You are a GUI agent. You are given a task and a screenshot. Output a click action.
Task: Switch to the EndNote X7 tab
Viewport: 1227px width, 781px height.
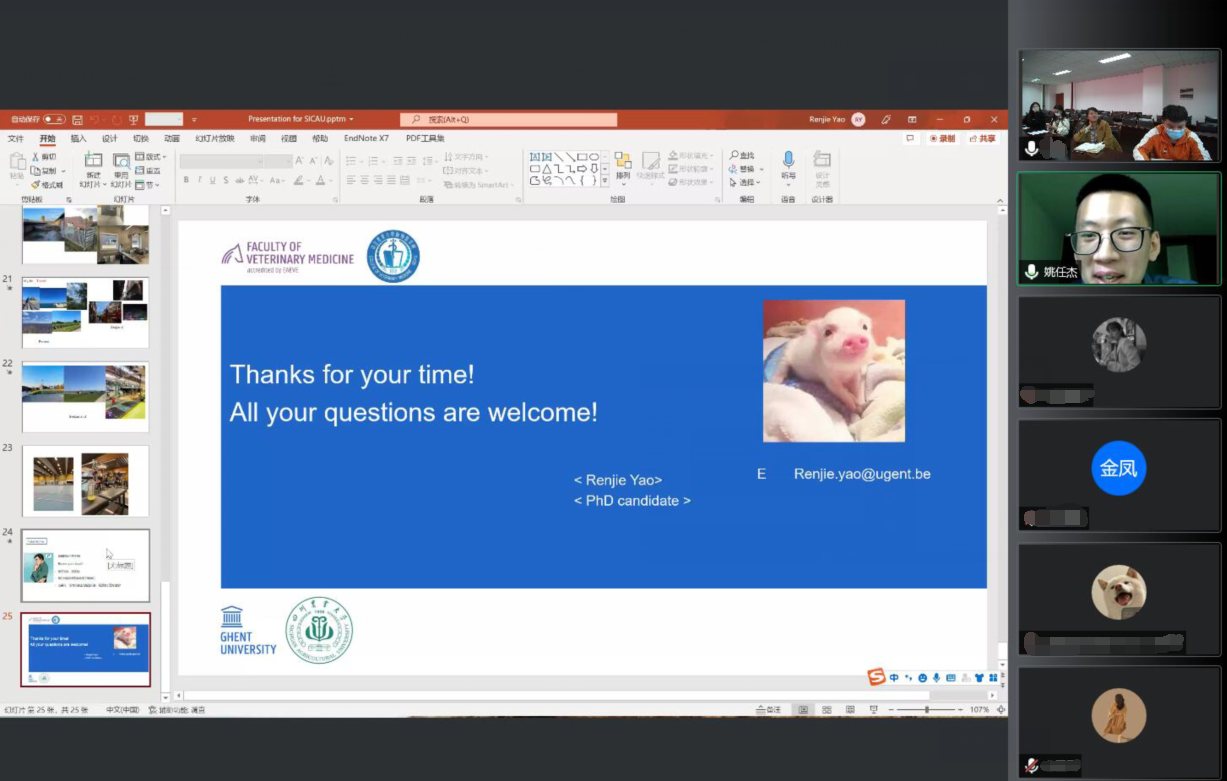[x=366, y=139]
